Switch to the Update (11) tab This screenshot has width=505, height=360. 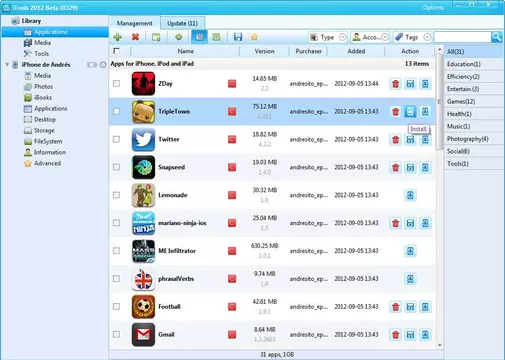coord(183,23)
